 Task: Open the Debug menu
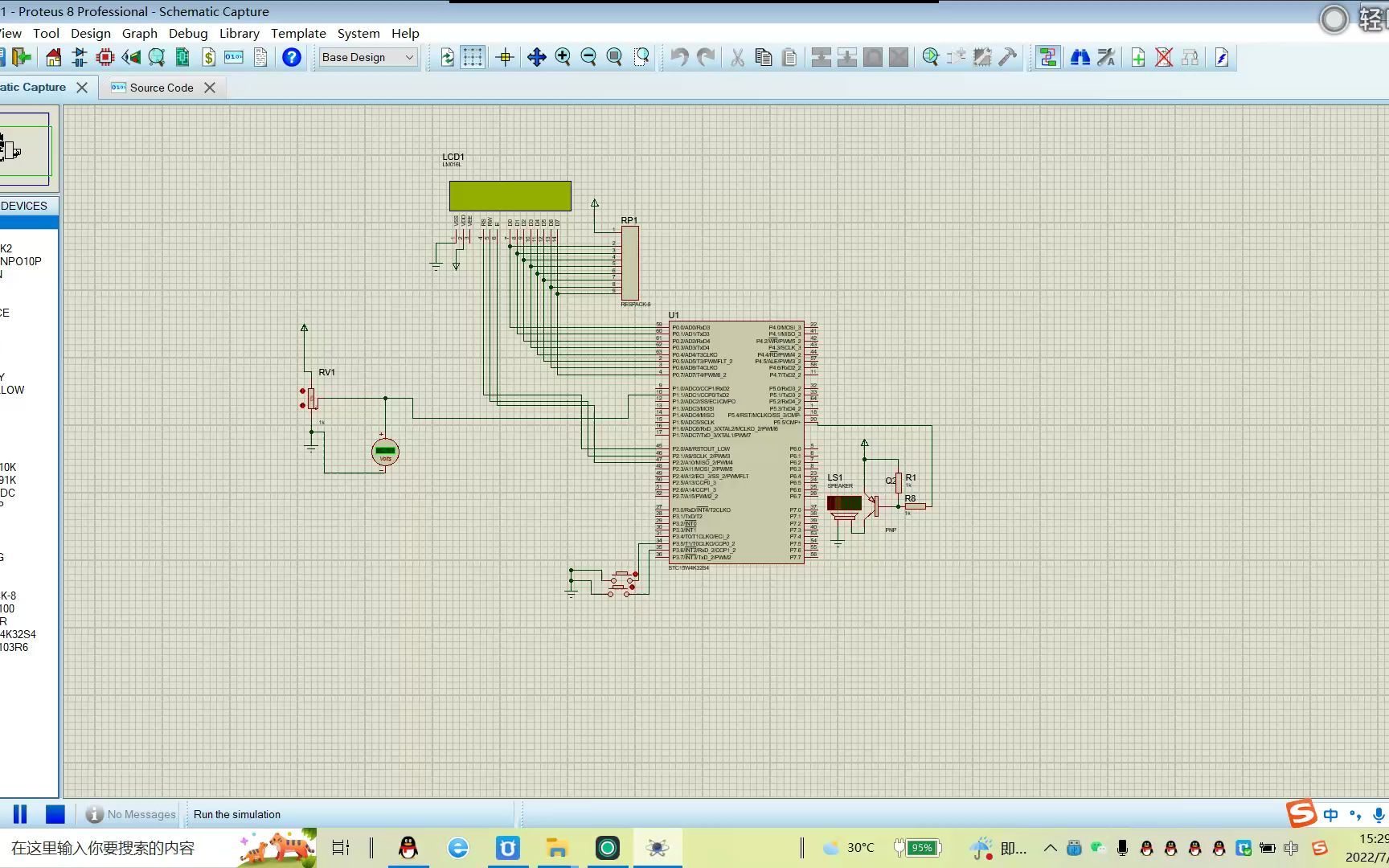[188, 33]
